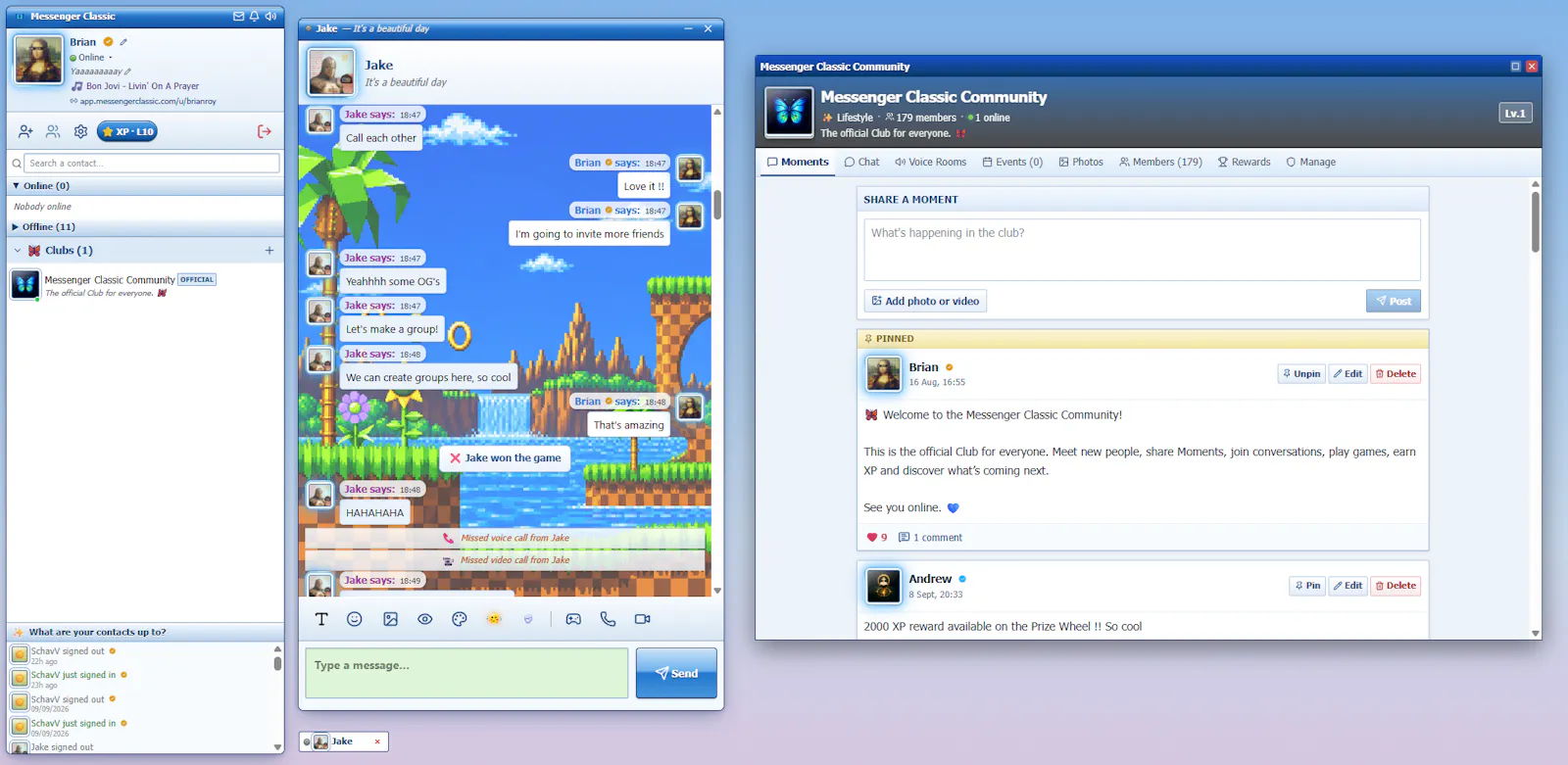1568x765 pixels.
Task: Click the Community window scrollbar thumb
Action: [x=1535, y=222]
